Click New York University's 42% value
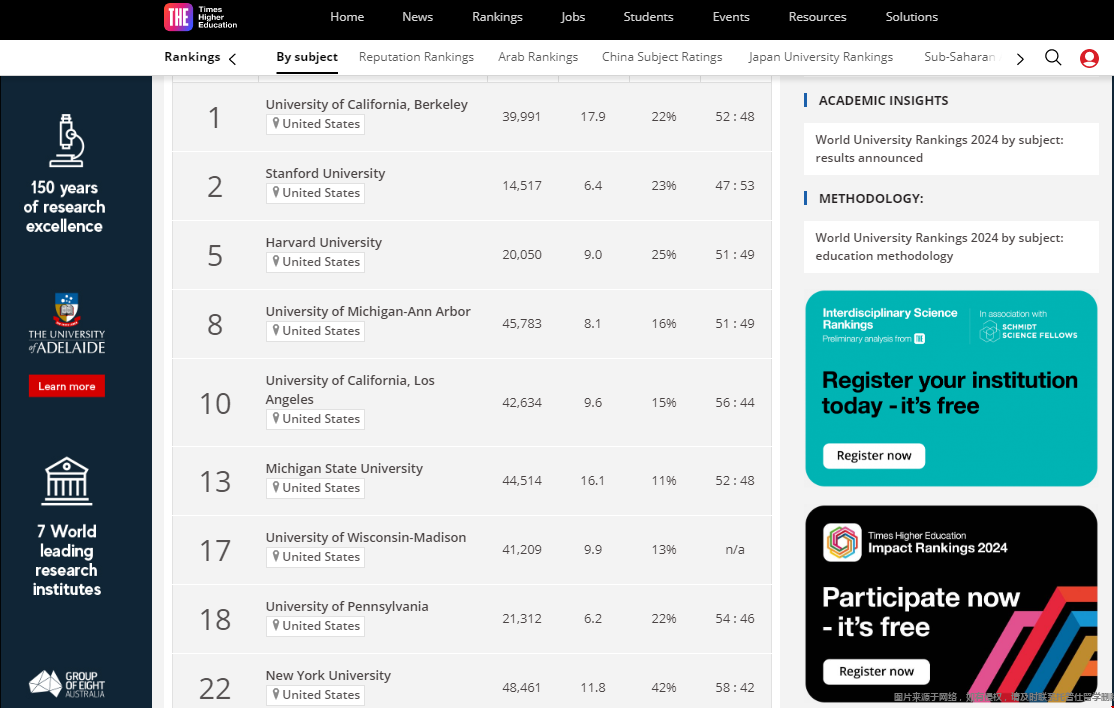The image size is (1114, 708). 664,687
